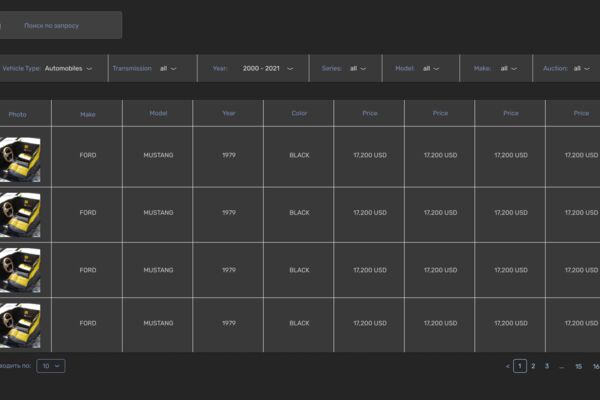Click the previous page arrow

point(507,367)
